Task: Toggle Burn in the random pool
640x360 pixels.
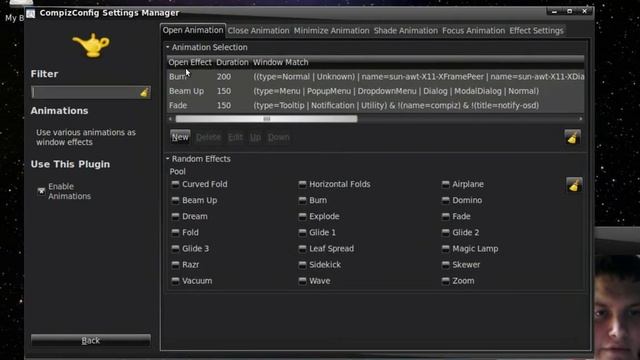Action: pyautogui.click(x=302, y=200)
